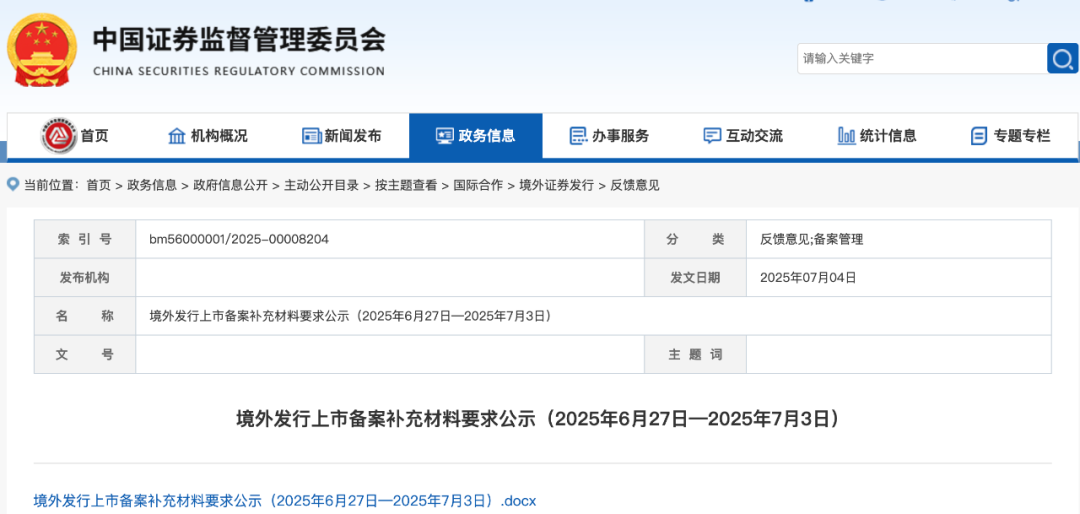Click the blue search magnifier button
Screen dimensions: 1080x514
pos(1063,59)
